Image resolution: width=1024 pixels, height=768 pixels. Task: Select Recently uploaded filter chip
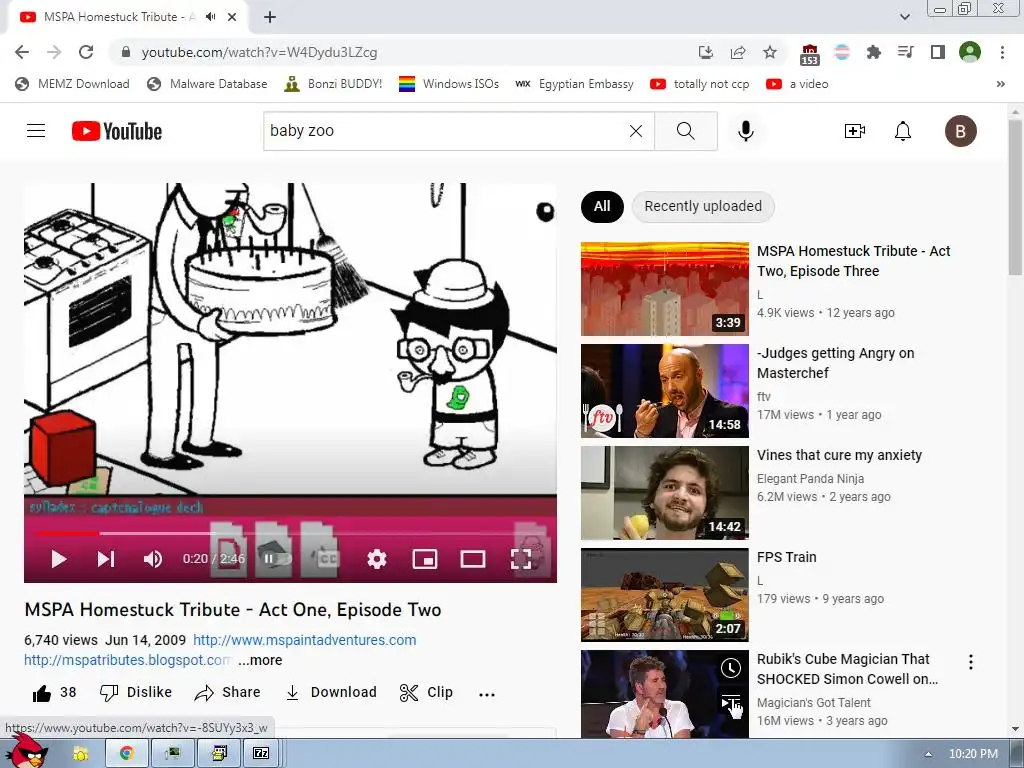(x=703, y=206)
